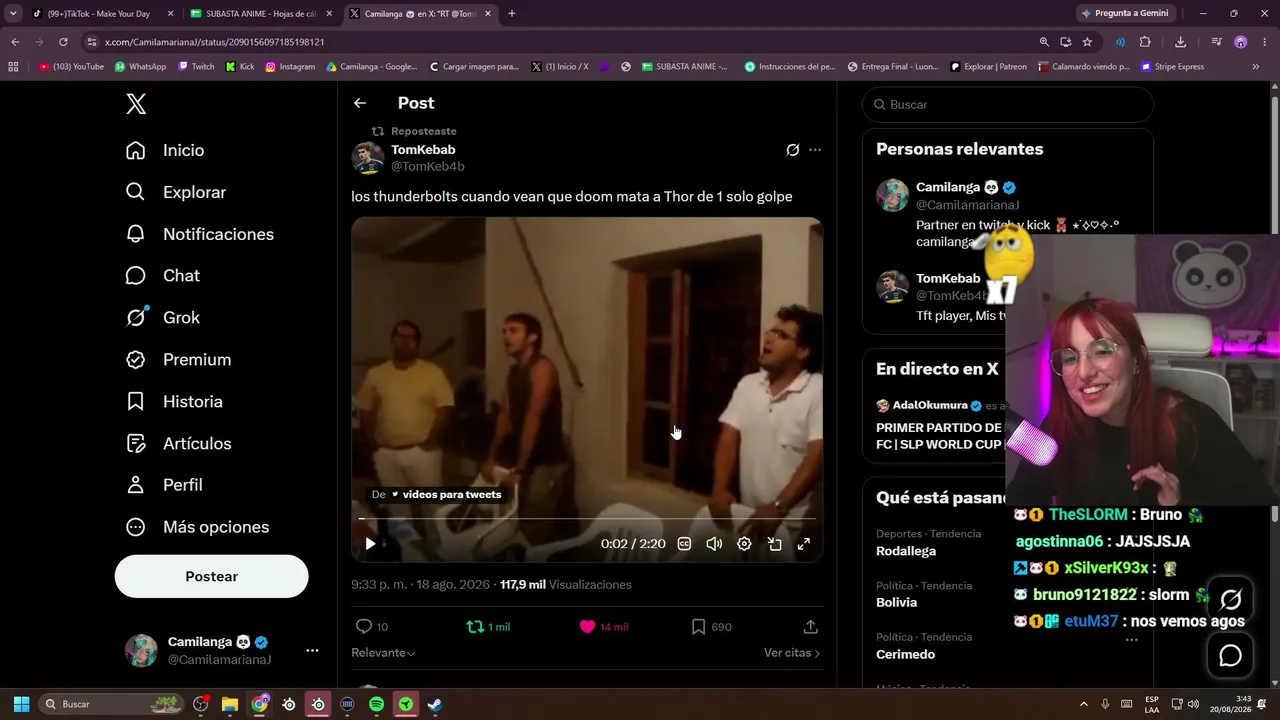Screen dimensions: 1280x720
Task: Show more bookmarks with the overflow chevron
Action: [1256, 67]
